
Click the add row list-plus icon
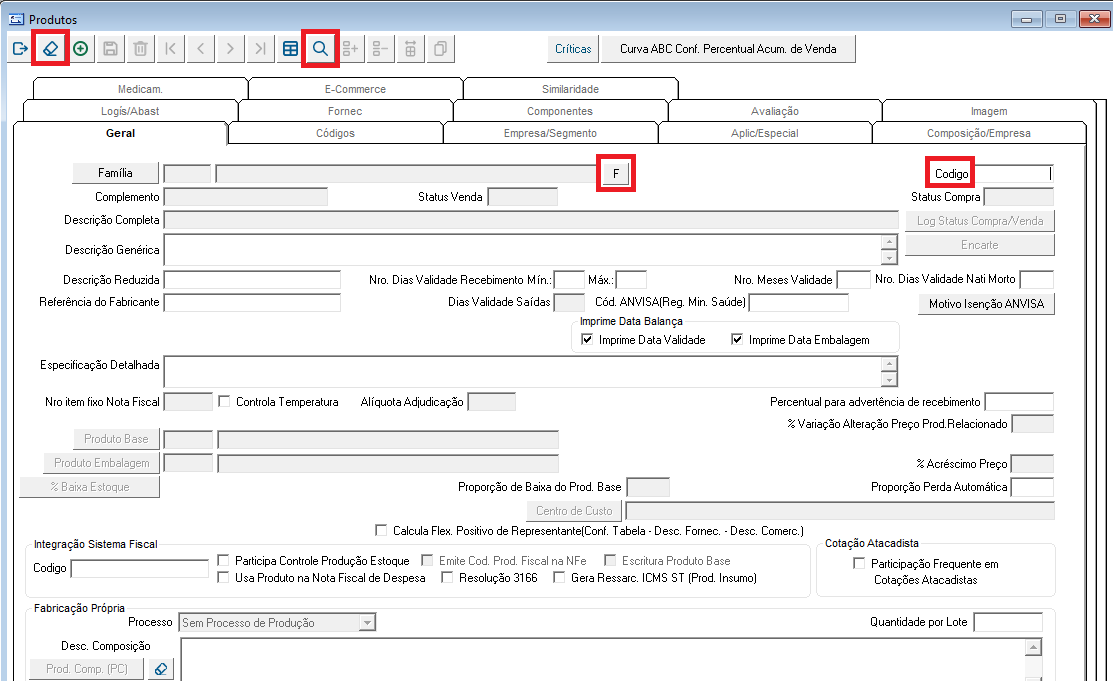tap(350, 48)
